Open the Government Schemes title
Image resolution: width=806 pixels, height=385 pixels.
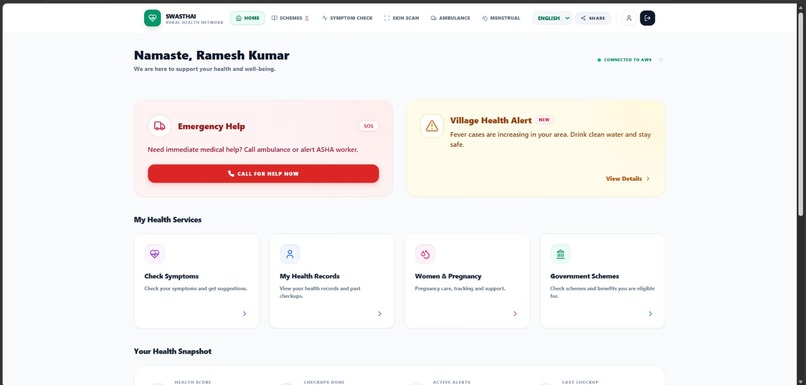point(584,276)
